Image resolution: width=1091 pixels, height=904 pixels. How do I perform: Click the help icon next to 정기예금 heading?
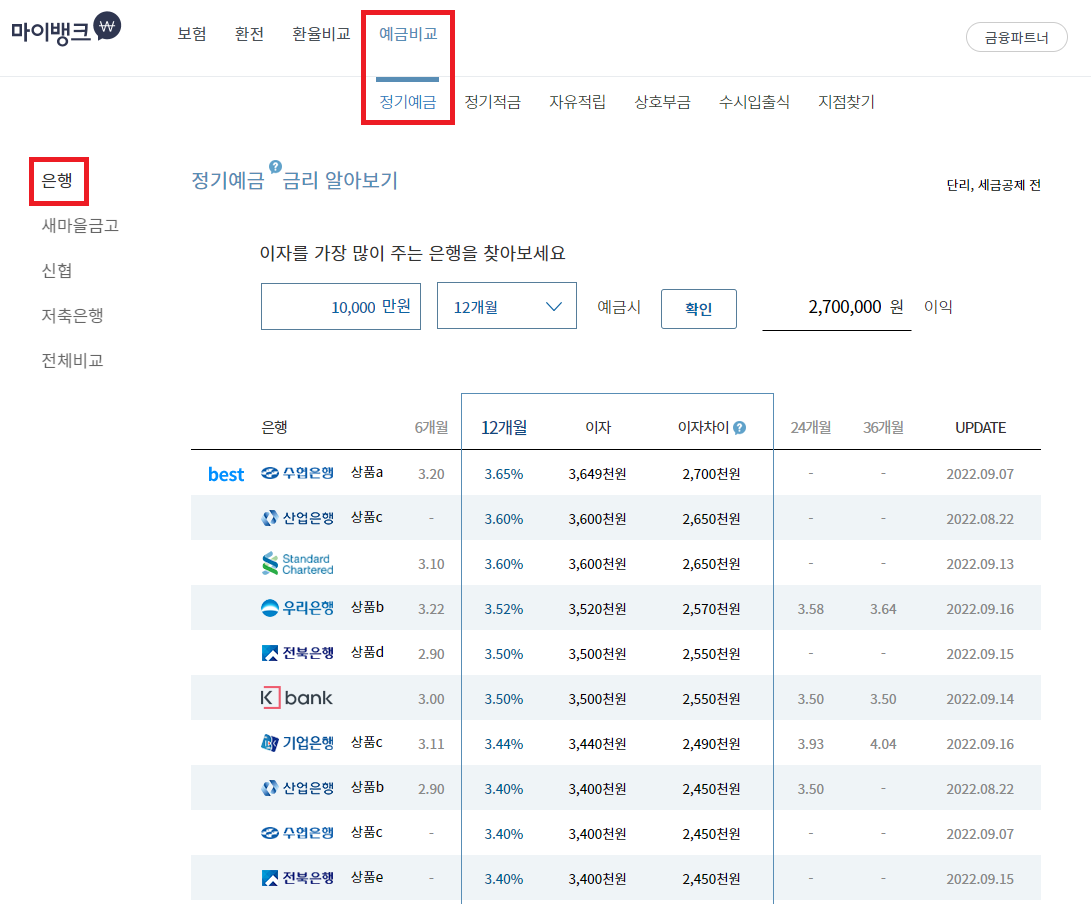pos(276,166)
